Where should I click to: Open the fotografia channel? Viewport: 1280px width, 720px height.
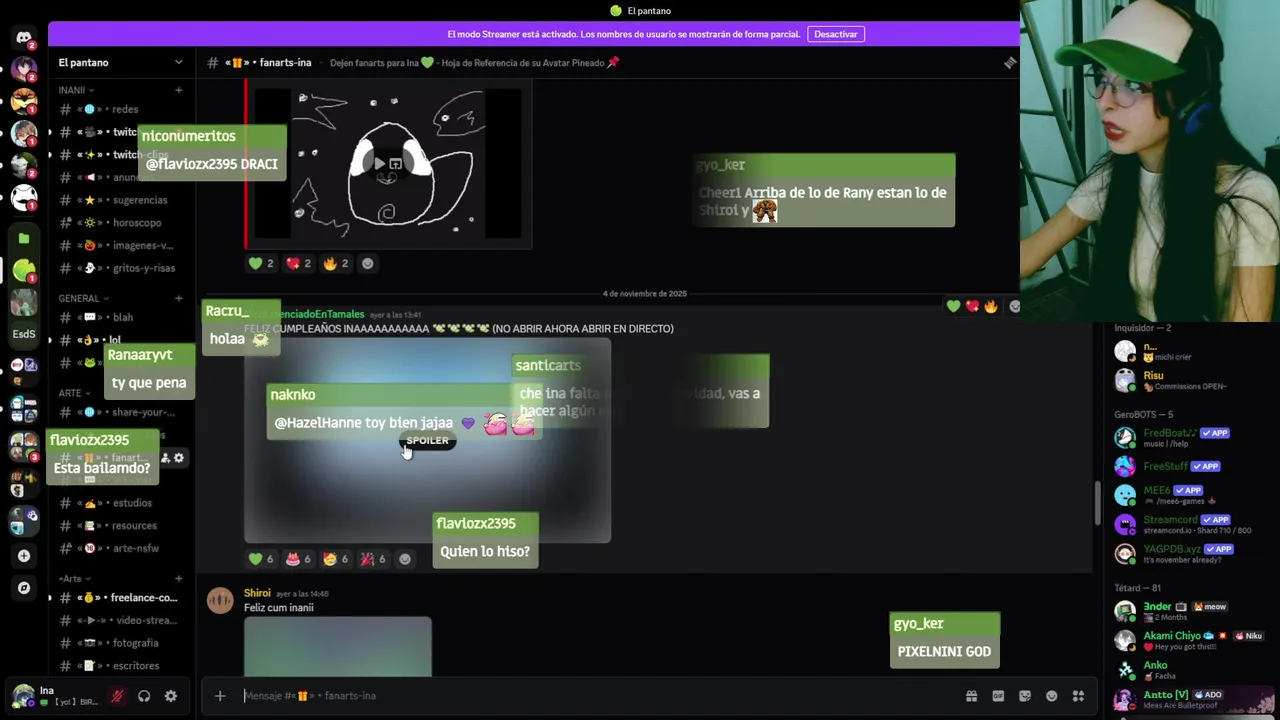(x=120, y=643)
